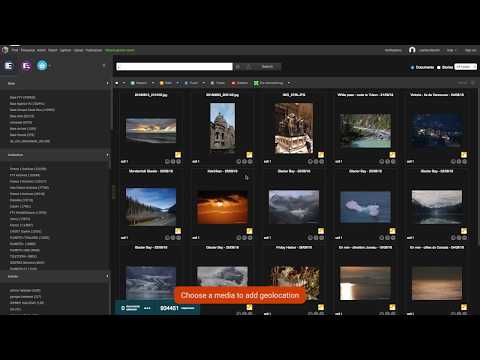Select the sun reflecting on sea thumbnail
The height and width of the screenshot is (360, 480).
[365, 283]
